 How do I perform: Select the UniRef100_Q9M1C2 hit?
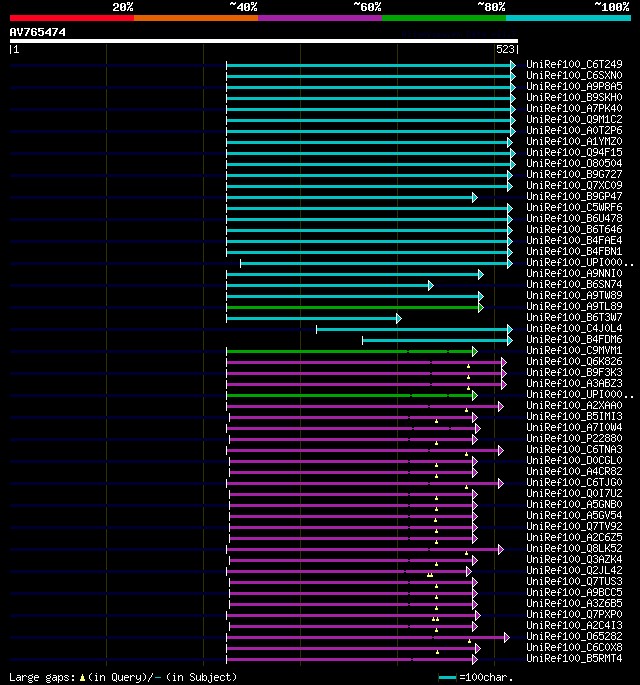pyautogui.click(x=574, y=119)
